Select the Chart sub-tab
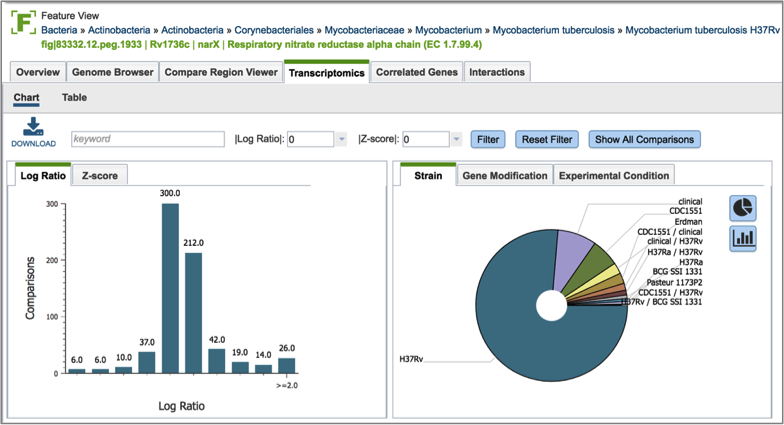The image size is (784, 425). pyautogui.click(x=26, y=98)
